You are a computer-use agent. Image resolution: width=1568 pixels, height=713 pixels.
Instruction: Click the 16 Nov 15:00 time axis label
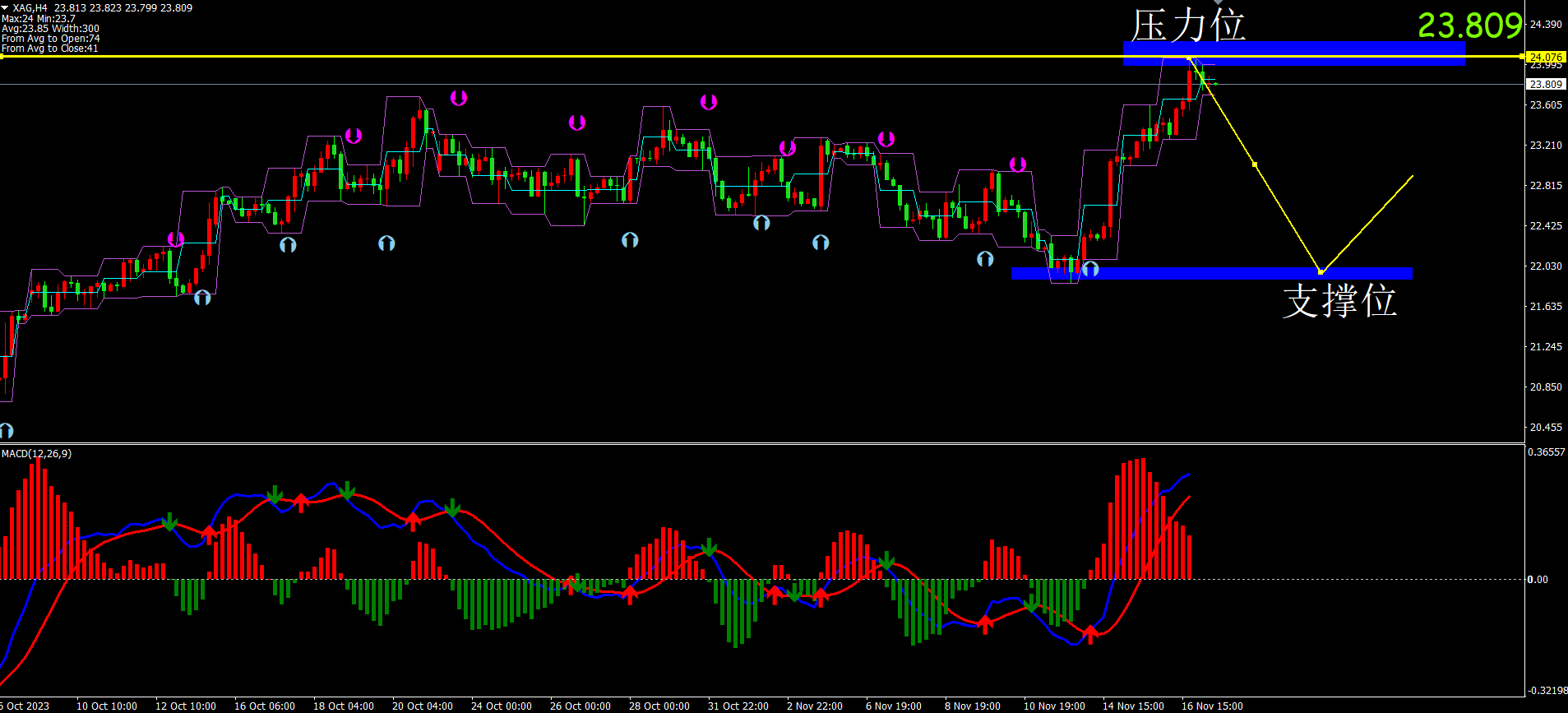click(x=1212, y=706)
